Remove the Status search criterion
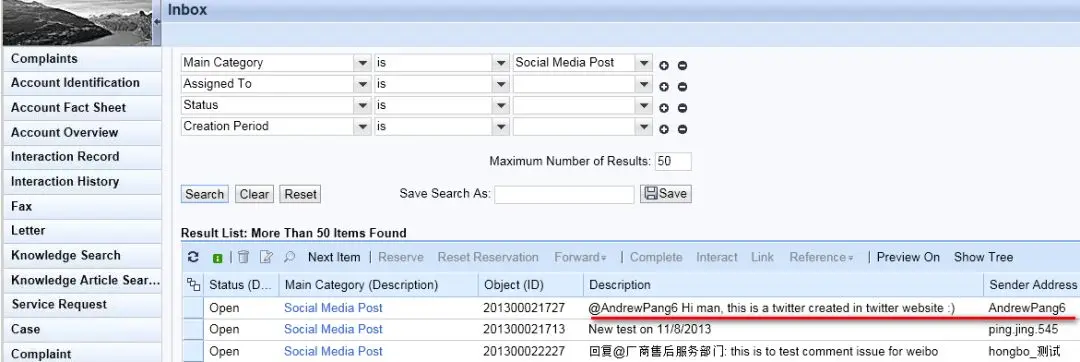Screen dimensions: 1080x362 coord(683,109)
